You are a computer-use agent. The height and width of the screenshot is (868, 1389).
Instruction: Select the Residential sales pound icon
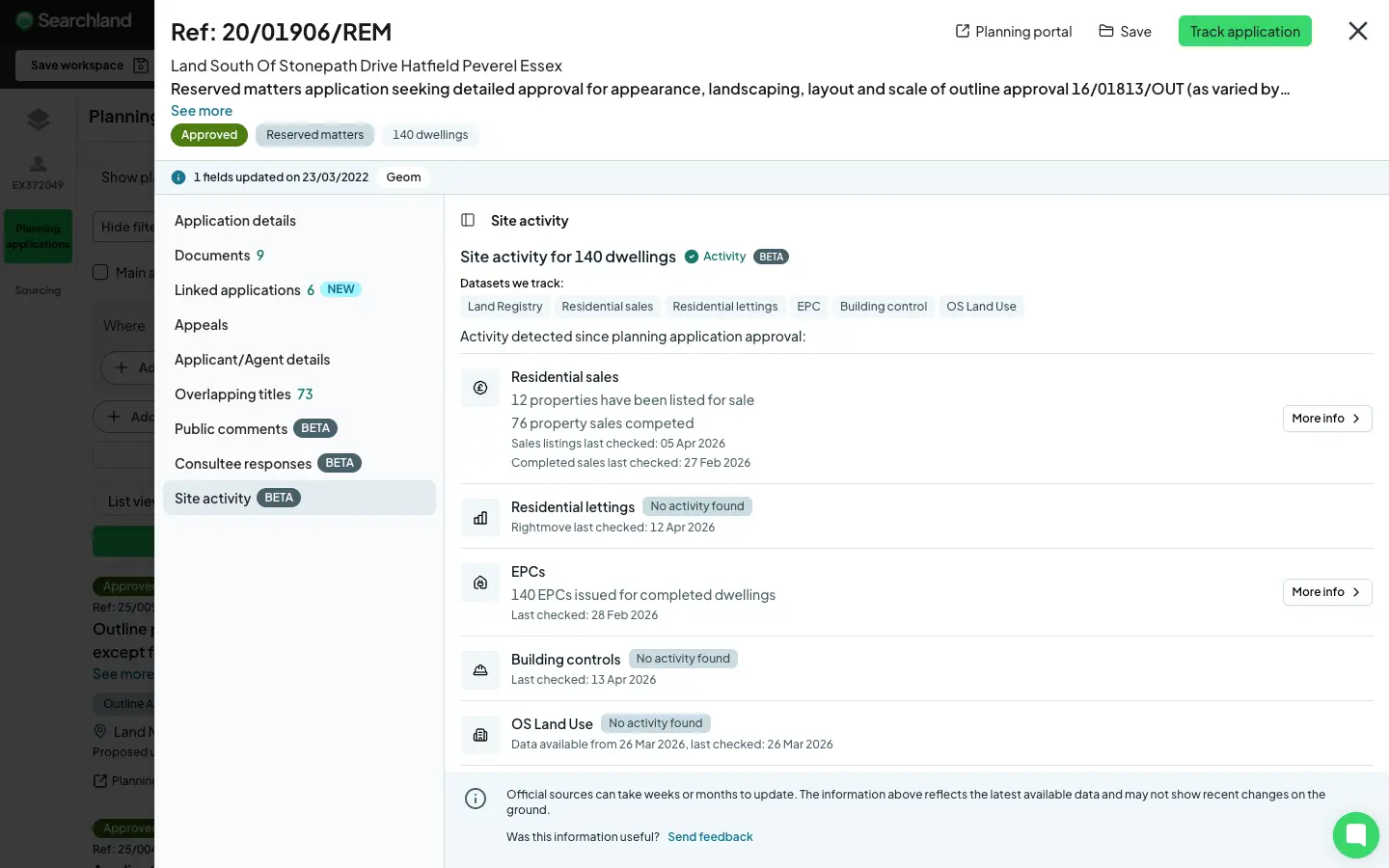480,388
